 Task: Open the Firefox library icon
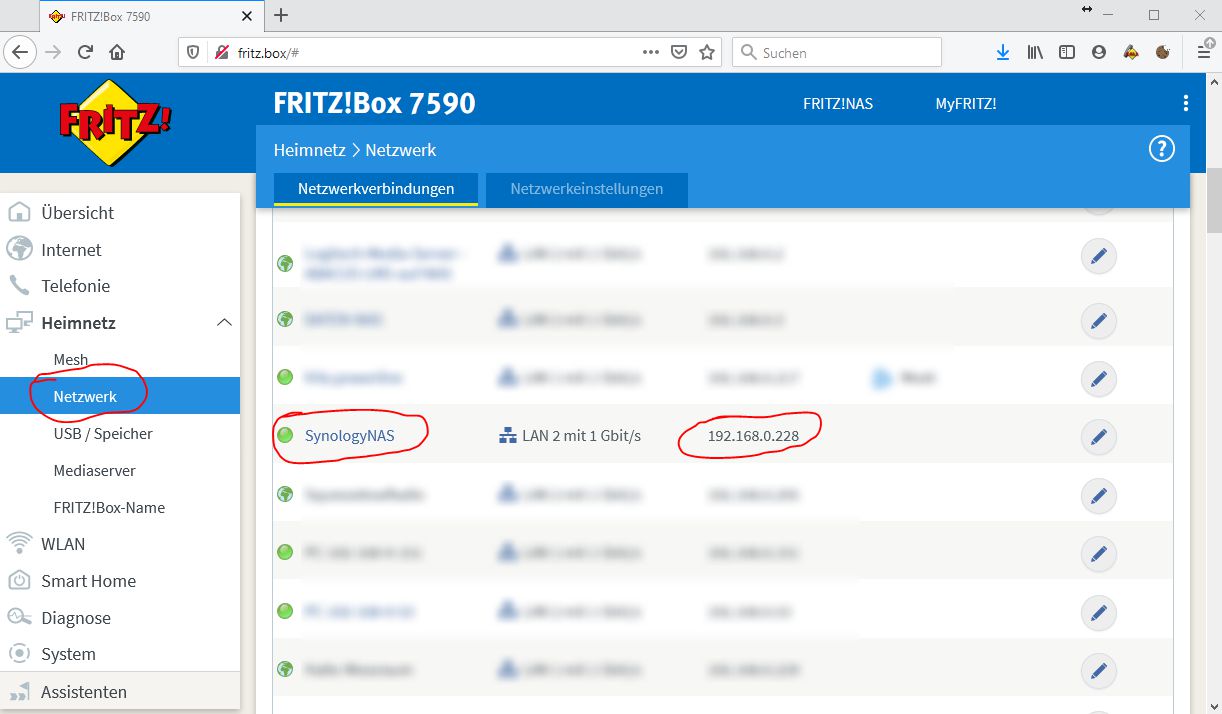point(1035,53)
